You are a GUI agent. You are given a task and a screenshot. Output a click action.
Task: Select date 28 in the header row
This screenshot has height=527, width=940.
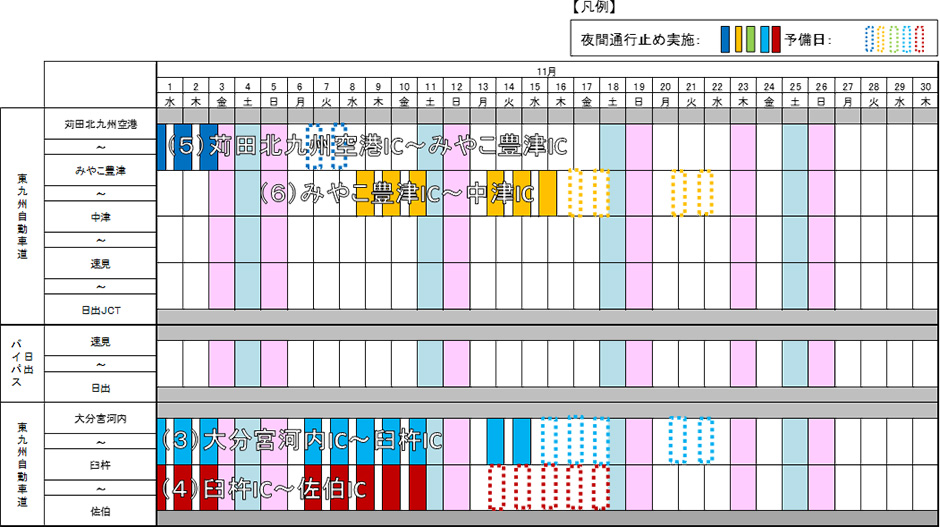[873, 87]
